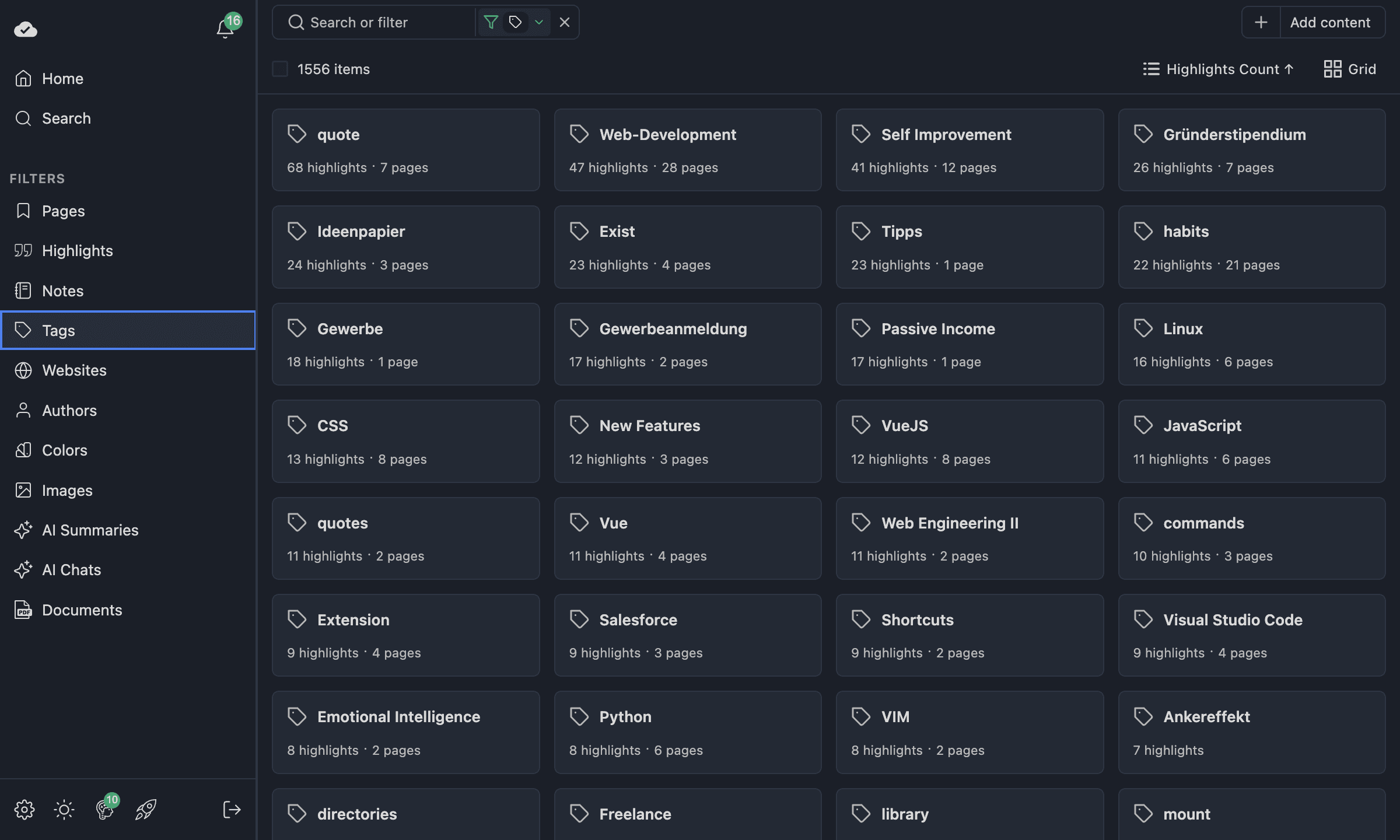Select the Authors filter
1400x840 pixels.
69,410
